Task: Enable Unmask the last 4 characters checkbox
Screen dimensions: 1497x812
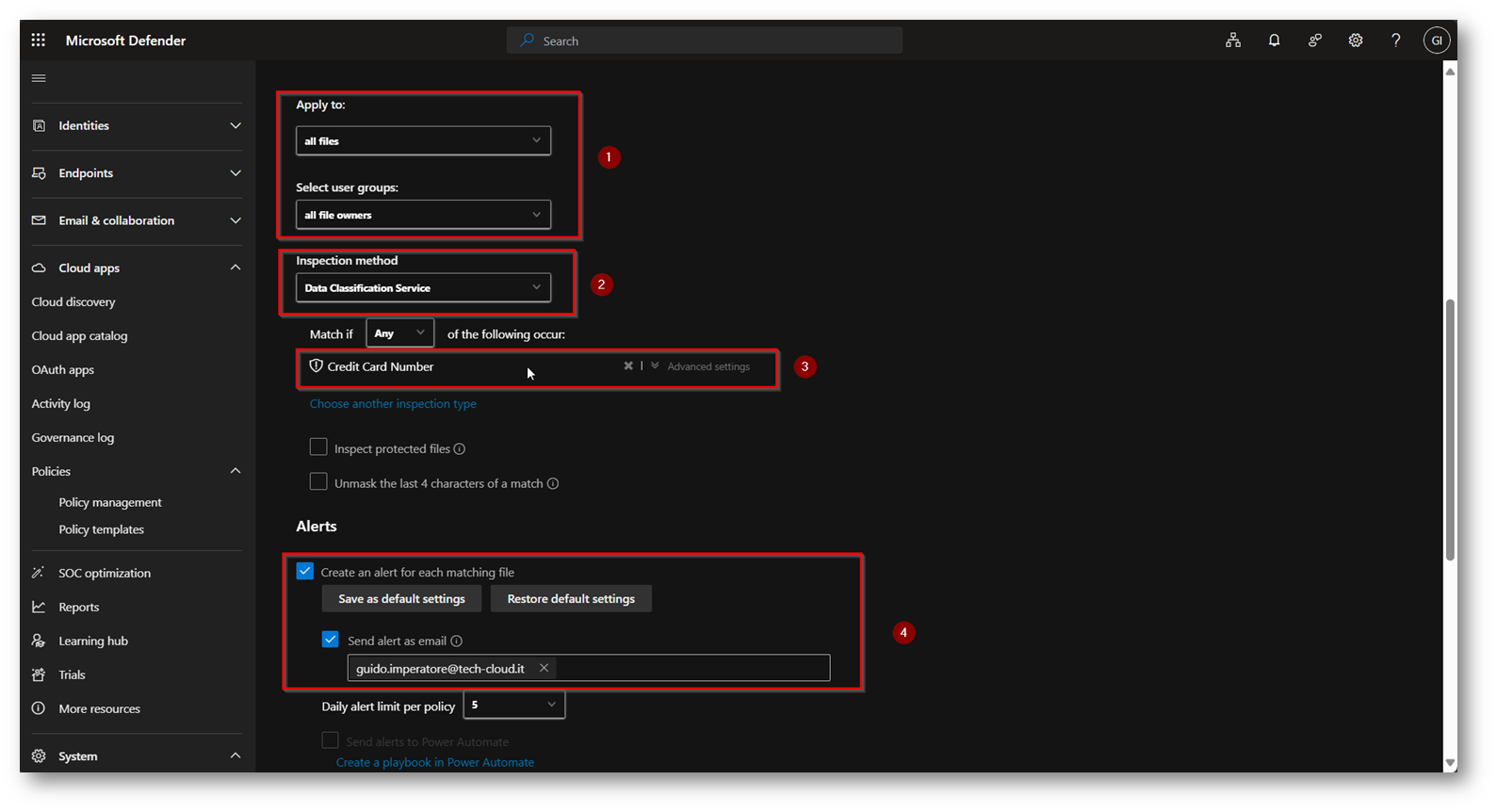Action: click(318, 481)
